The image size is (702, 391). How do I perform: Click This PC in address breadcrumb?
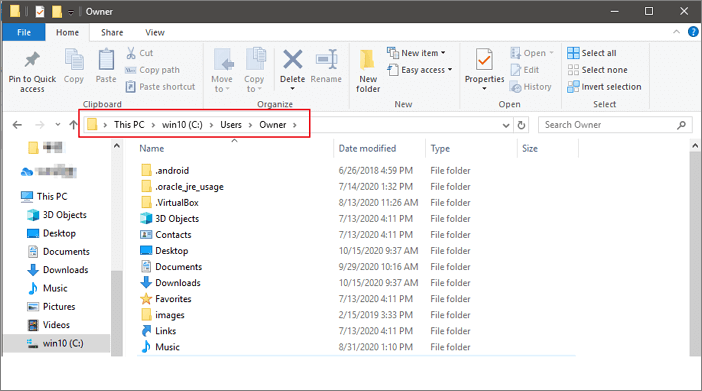coord(129,125)
